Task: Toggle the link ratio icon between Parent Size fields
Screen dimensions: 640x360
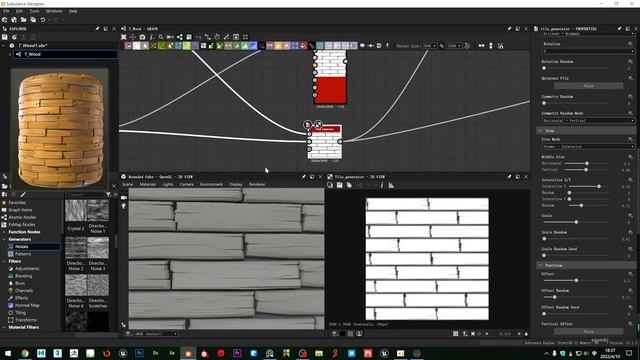Action: point(442,46)
